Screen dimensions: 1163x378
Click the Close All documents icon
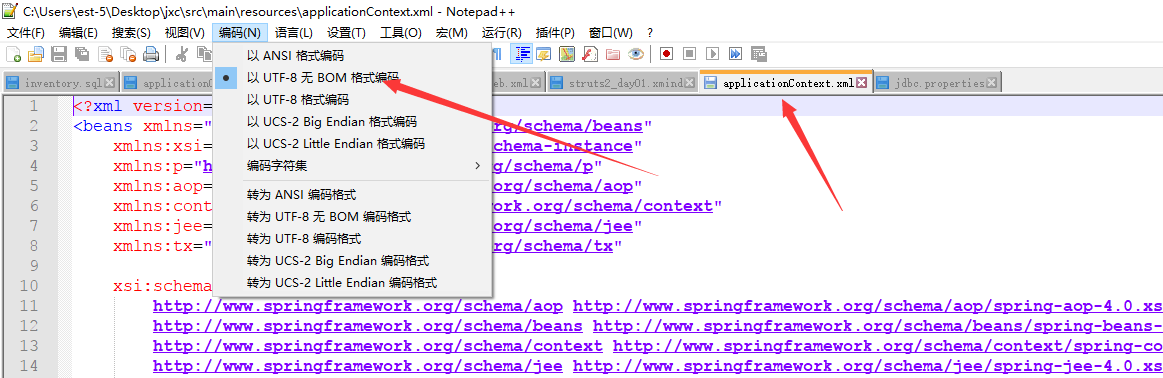click(128, 53)
